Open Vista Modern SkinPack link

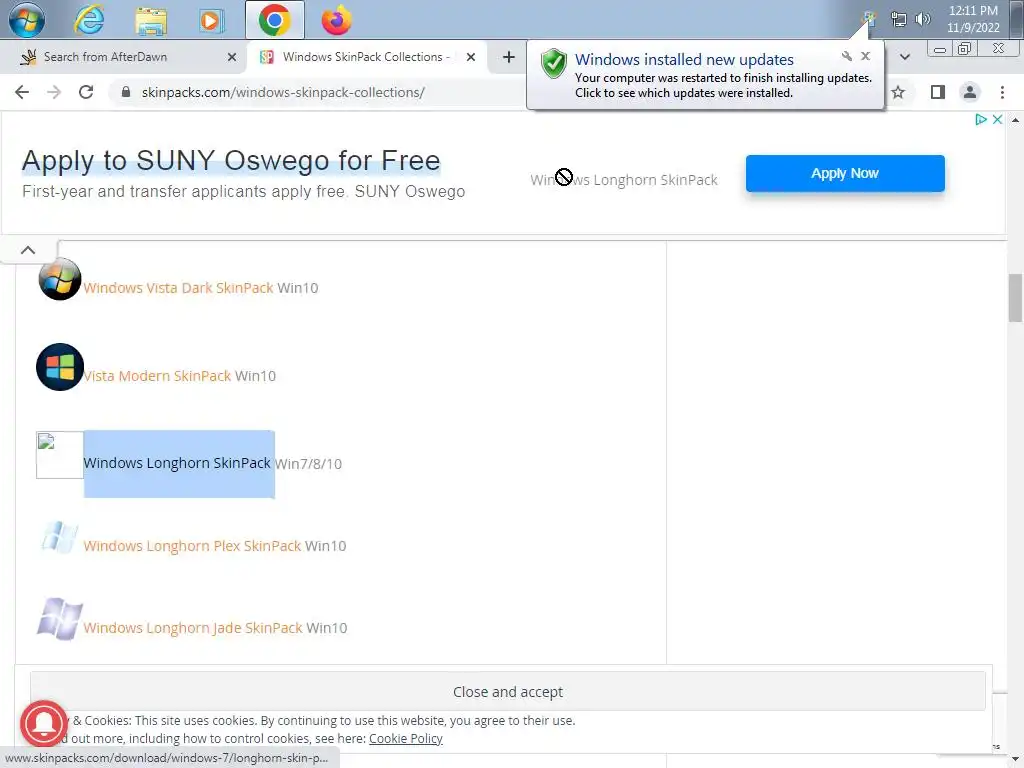coord(157,376)
